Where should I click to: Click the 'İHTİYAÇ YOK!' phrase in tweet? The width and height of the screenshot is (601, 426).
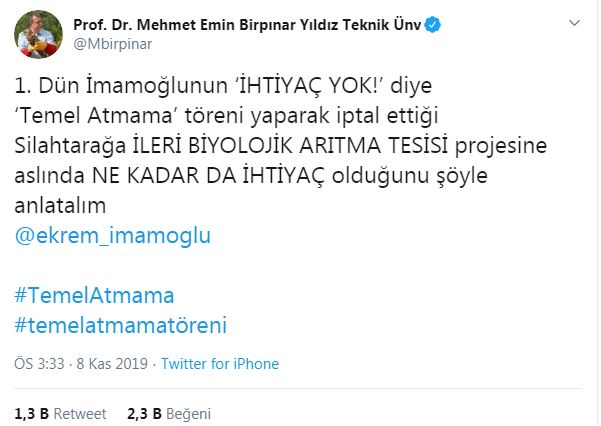[310, 86]
